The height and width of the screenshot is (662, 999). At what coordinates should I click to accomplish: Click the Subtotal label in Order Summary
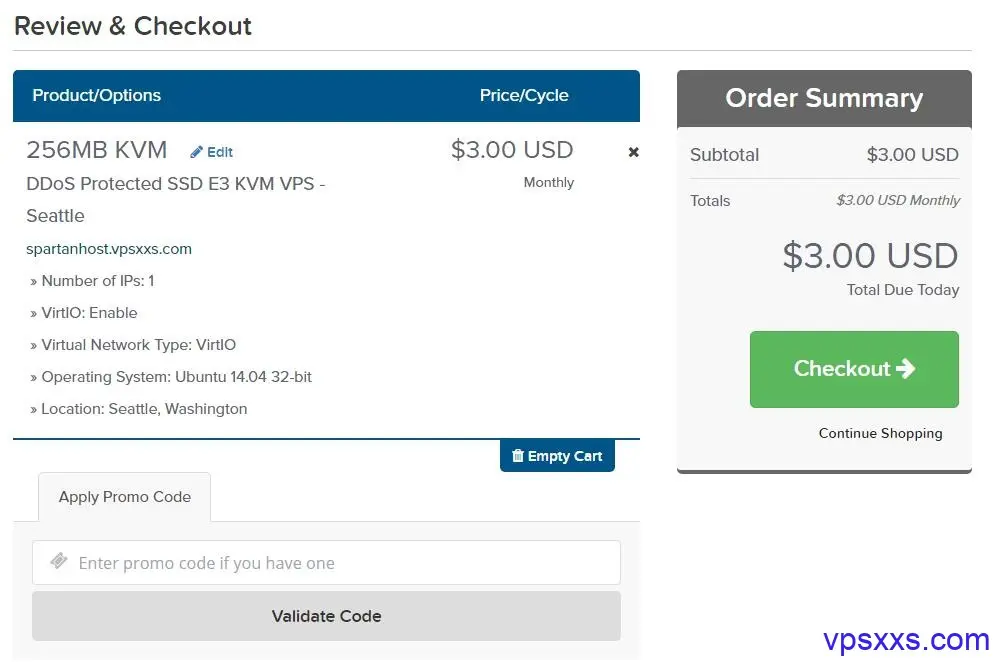coord(724,155)
